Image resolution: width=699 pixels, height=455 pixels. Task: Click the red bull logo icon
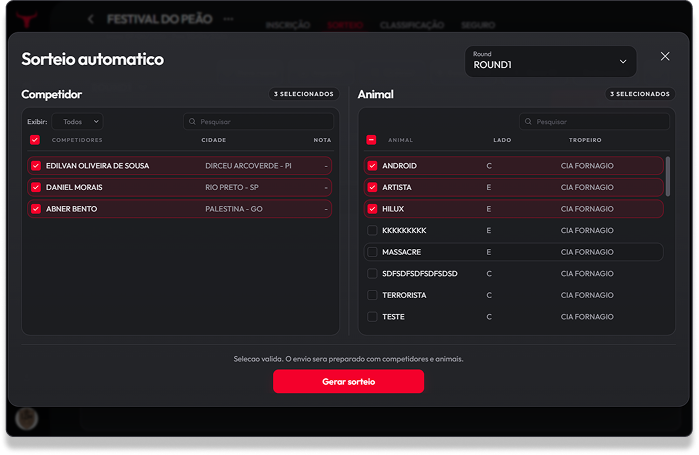[26, 19]
